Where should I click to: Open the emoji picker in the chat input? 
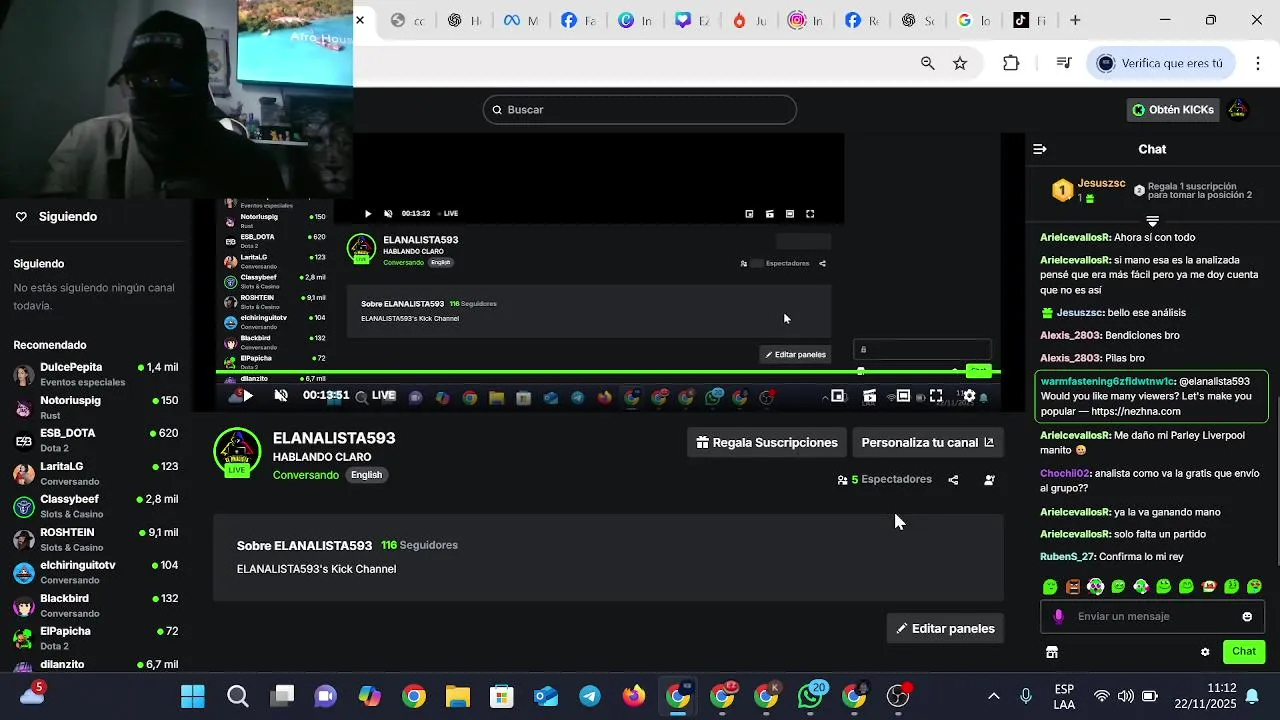[1247, 616]
